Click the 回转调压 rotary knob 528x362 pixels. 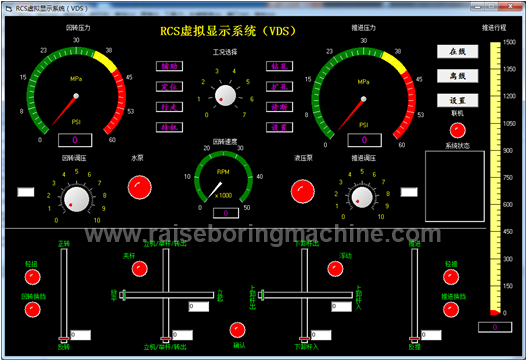tap(76, 199)
